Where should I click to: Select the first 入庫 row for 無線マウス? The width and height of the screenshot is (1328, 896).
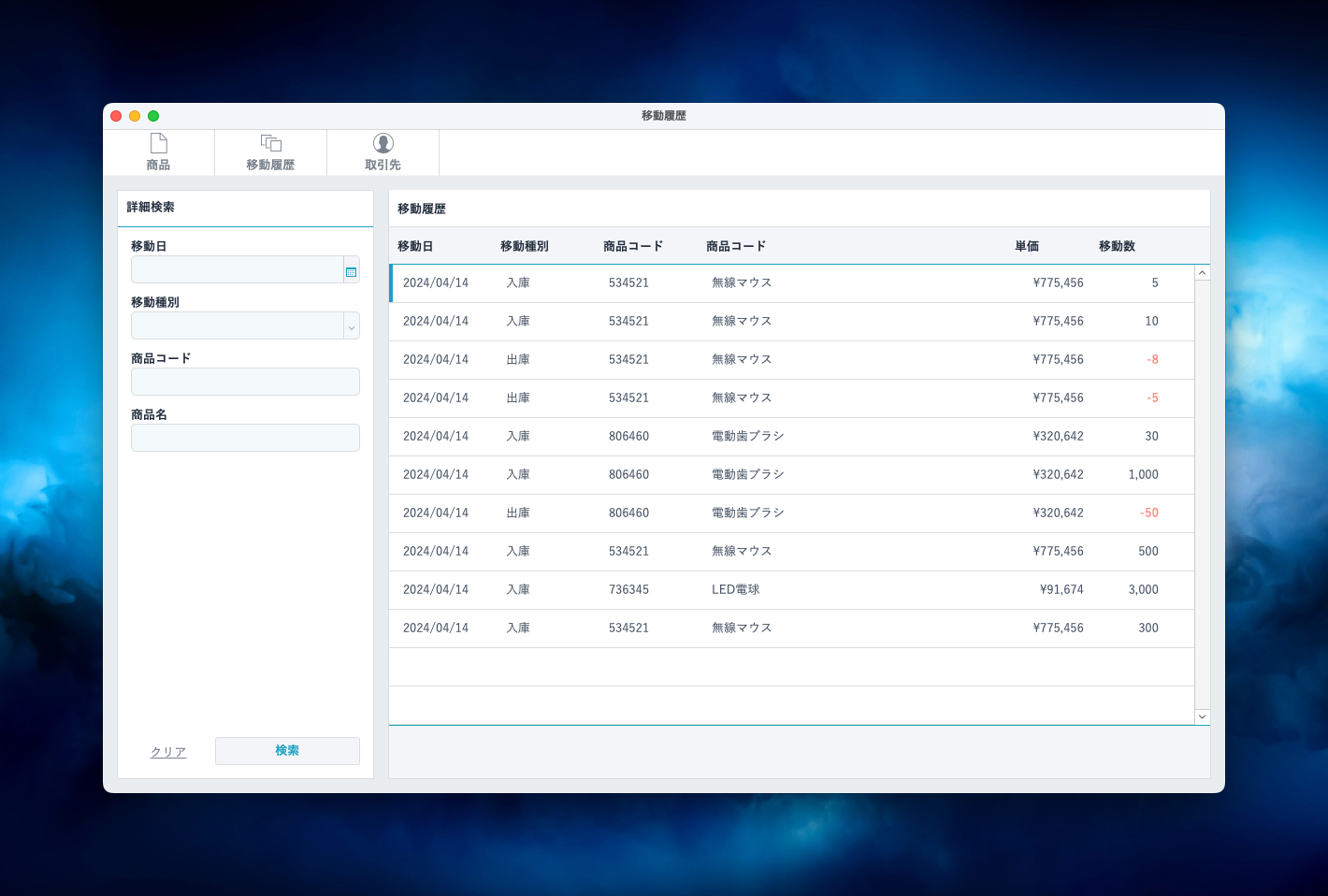pyautogui.click(x=655, y=282)
